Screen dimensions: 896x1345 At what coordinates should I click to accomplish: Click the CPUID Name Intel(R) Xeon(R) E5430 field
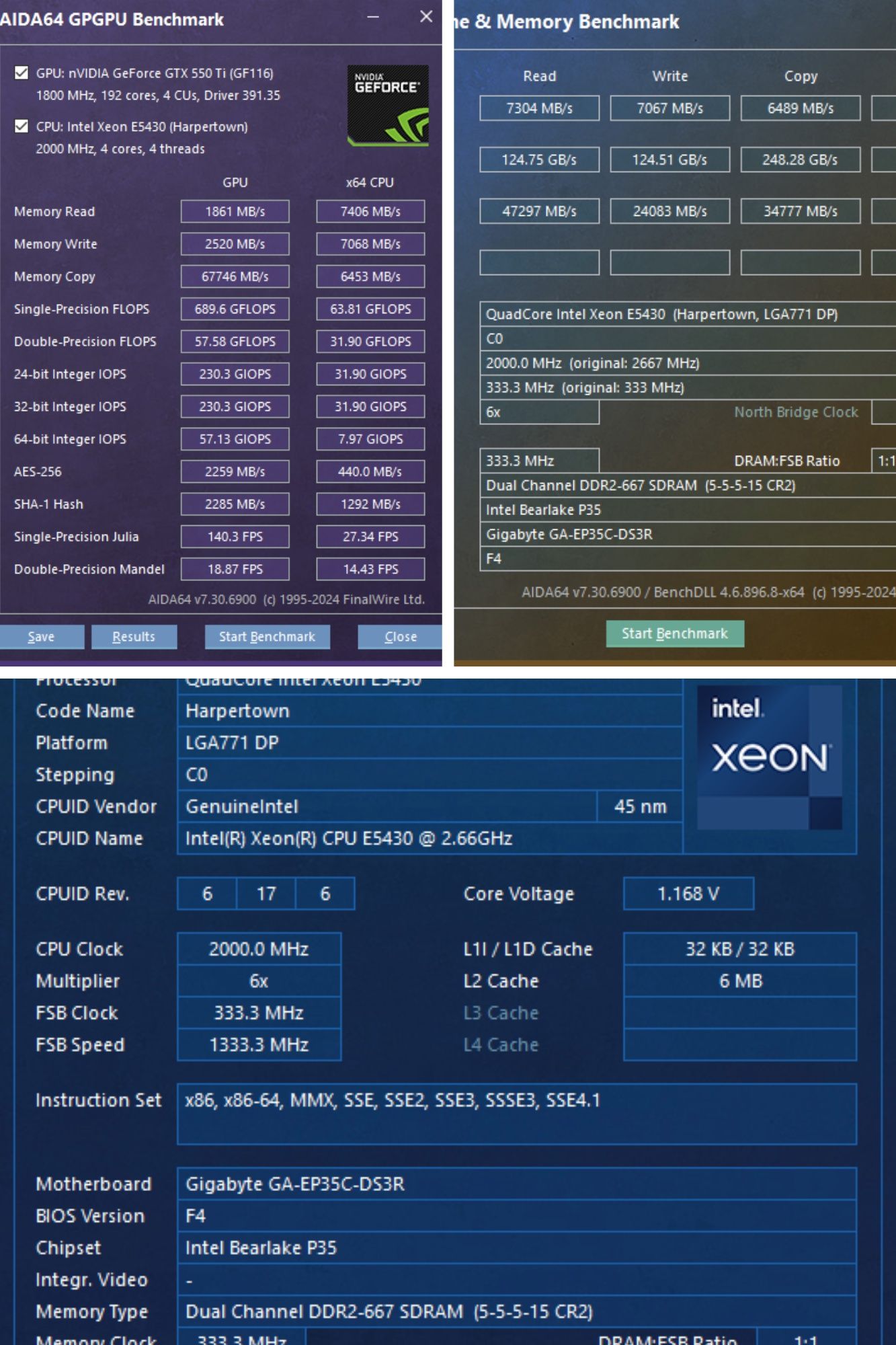[430, 838]
